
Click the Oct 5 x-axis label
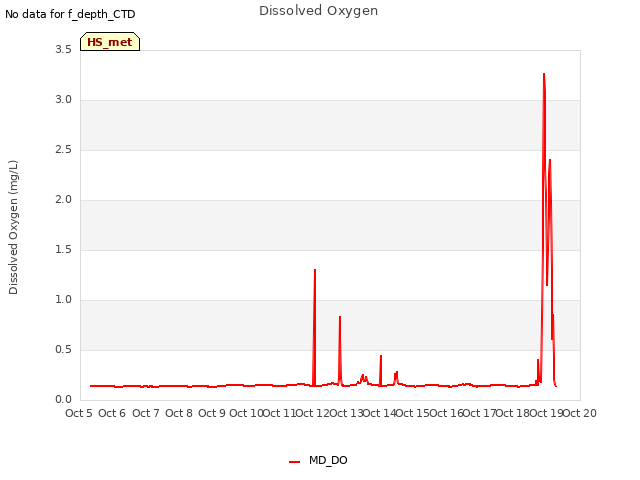click(x=79, y=413)
